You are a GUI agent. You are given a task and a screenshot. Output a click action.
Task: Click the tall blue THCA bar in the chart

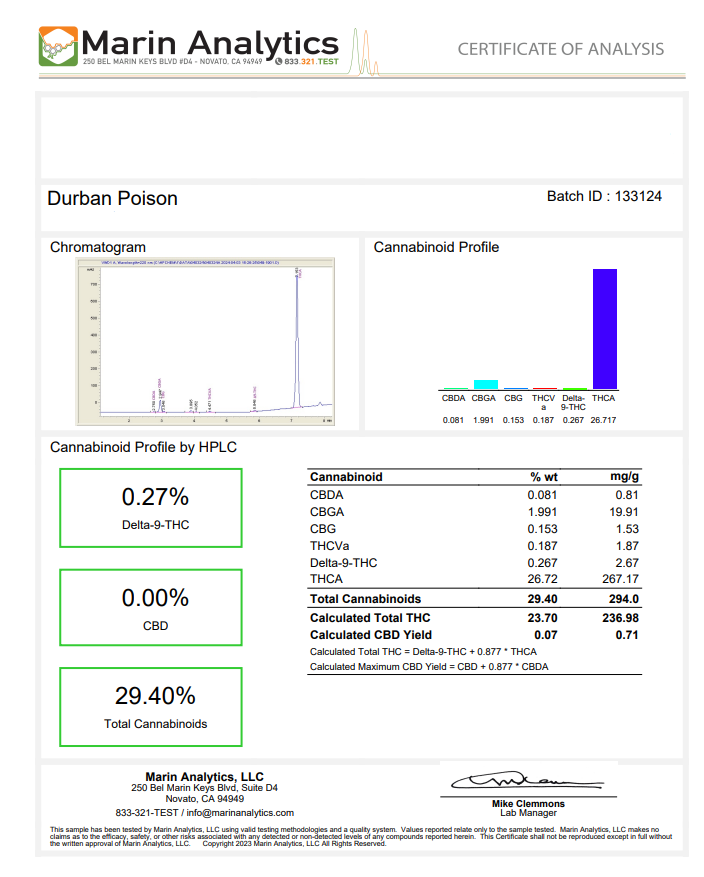pos(604,329)
